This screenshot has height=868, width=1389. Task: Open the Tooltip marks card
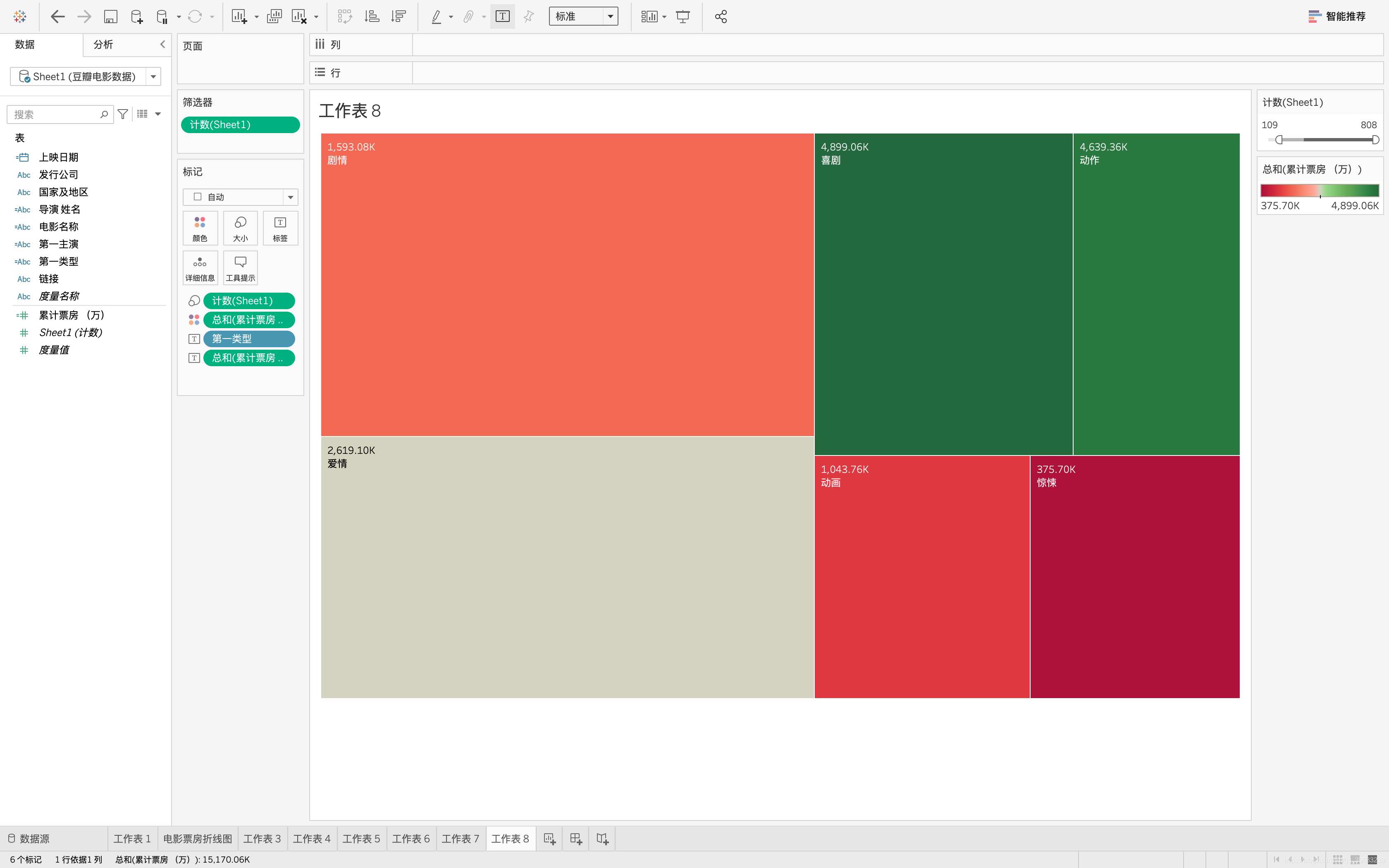[x=240, y=268]
